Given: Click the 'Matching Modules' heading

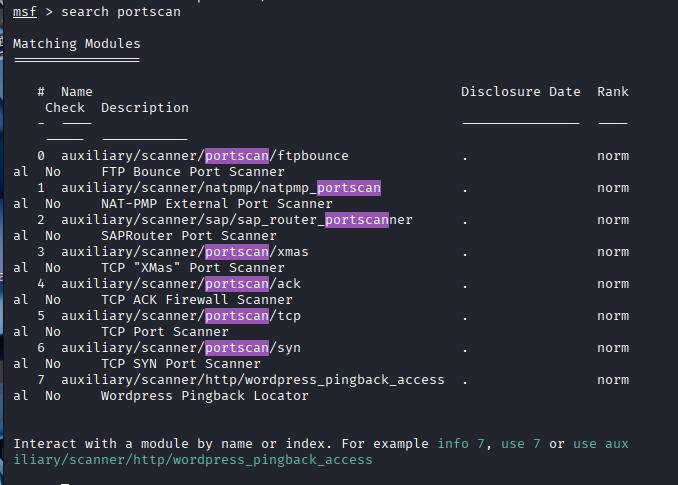Looking at the screenshot, I should (76, 44).
